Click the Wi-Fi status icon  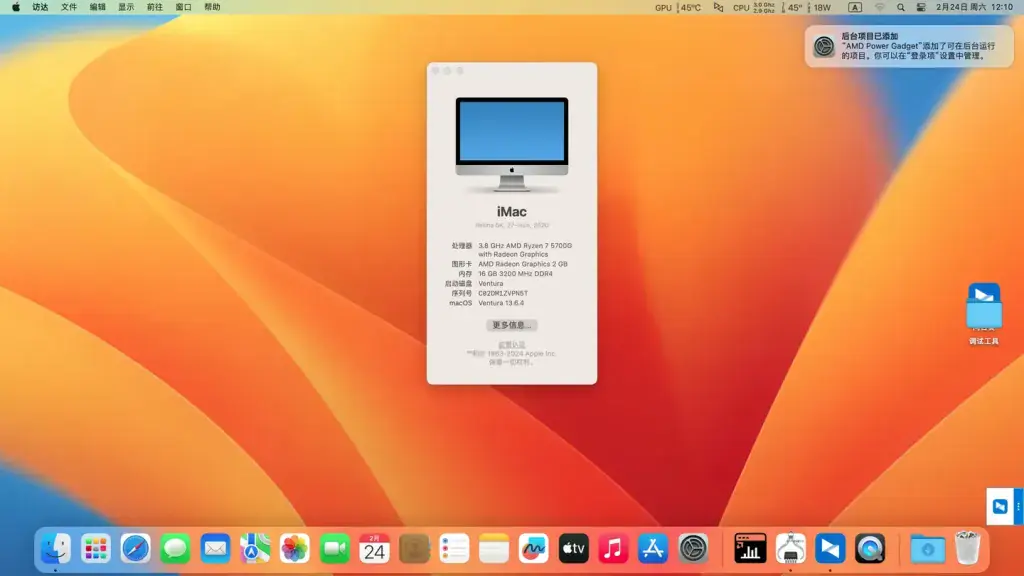[x=880, y=7]
